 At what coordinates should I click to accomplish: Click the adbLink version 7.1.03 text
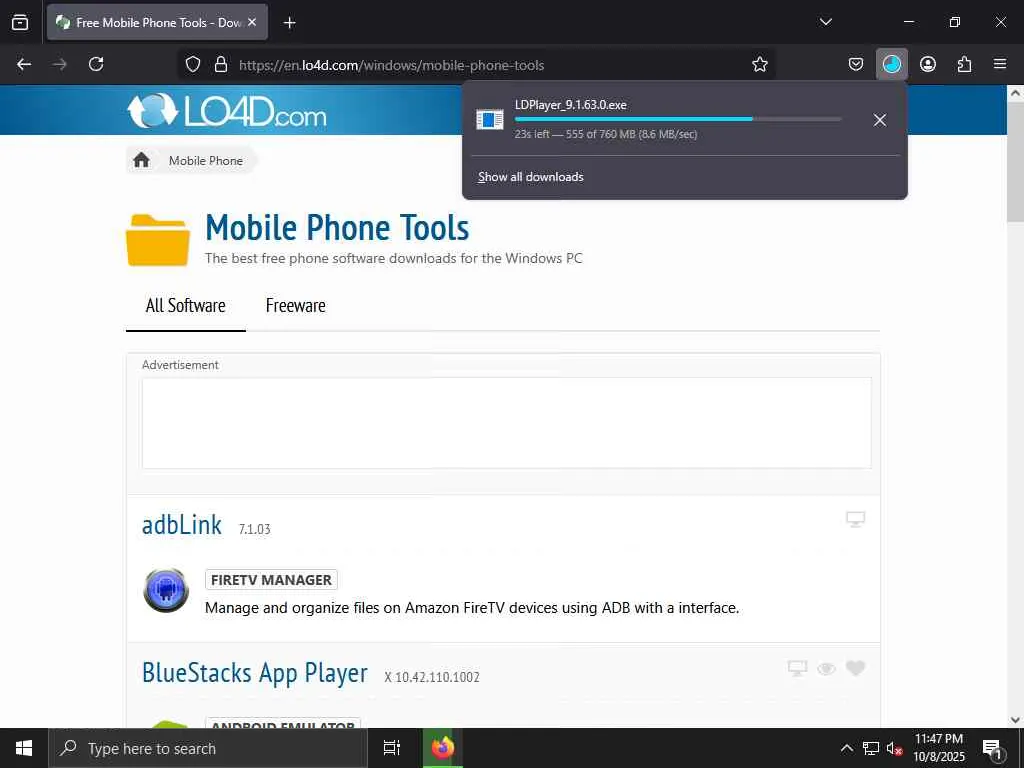coord(255,529)
